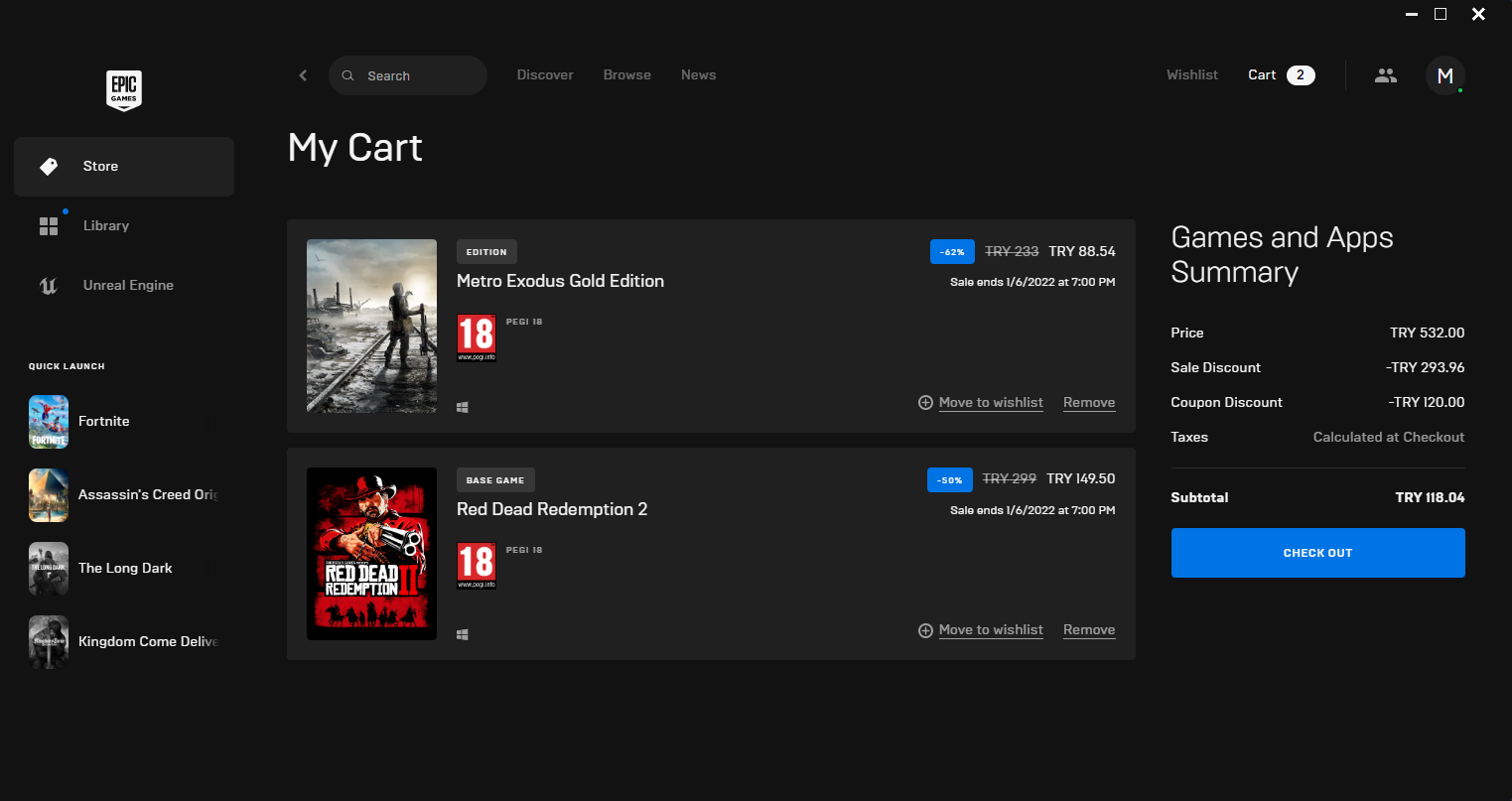The height and width of the screenshot is (801, 1512).
Task: Go back using the back arrow
Action: click(303, 75)
